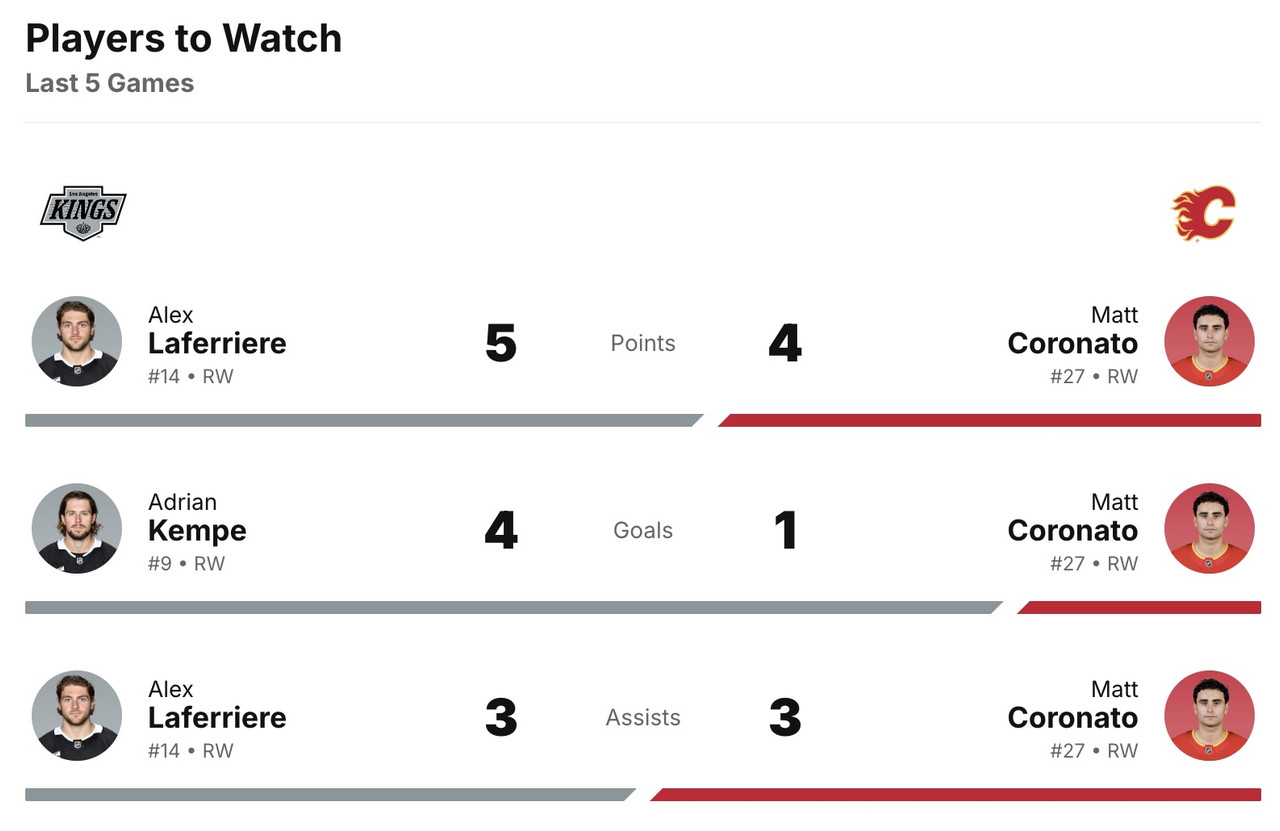This screenshot has height=831, width=1280.
Task: Click Adrian Kempe's headshot photo
Action: pyautogui.click(x=77, y=528)
